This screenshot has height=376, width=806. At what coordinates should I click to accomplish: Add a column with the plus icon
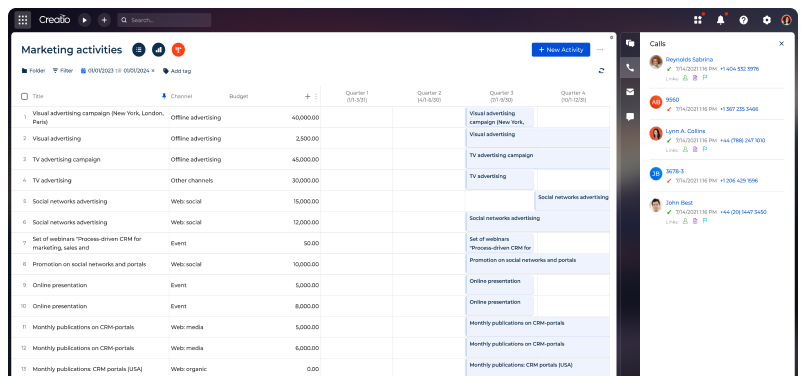point(307,96)
